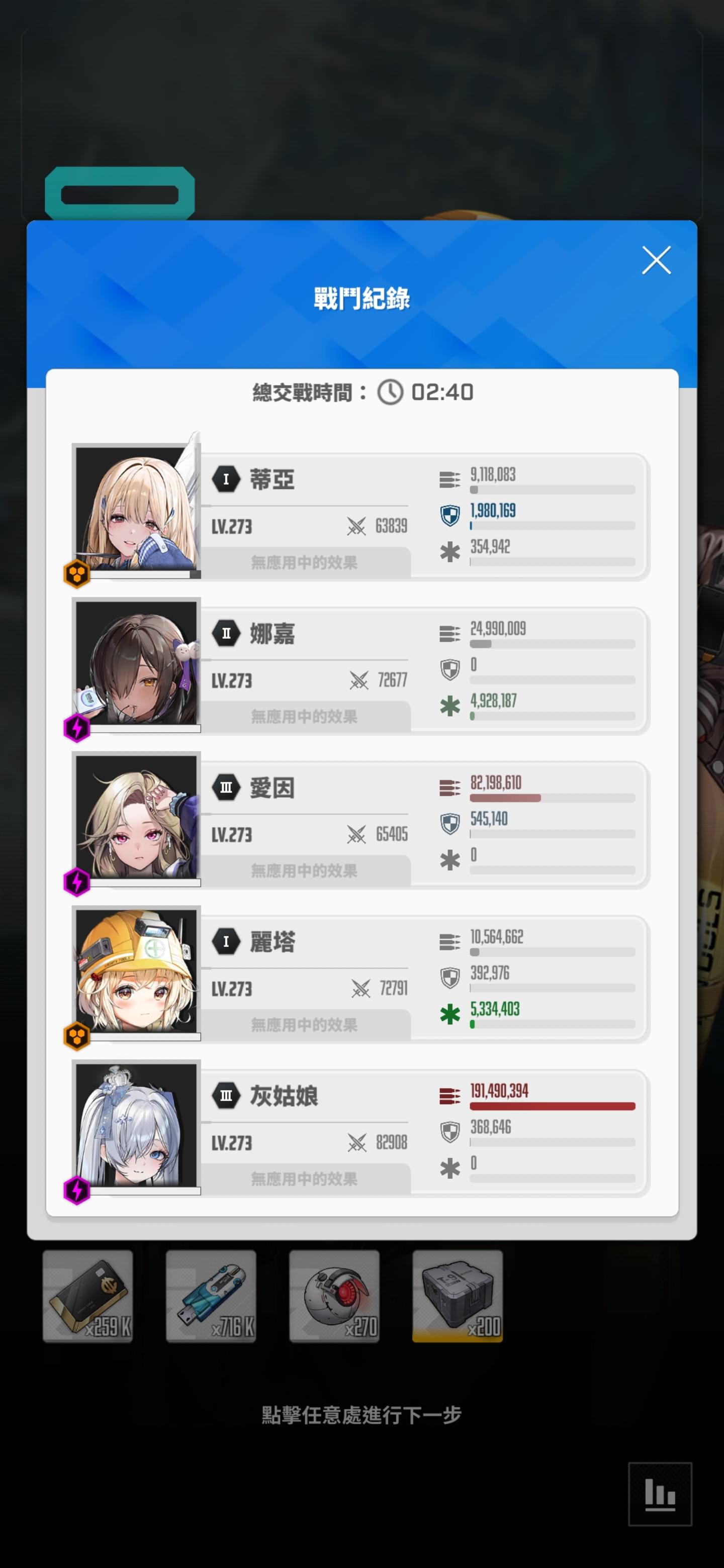The width and height of the screenshot is (724, 1568).
Task: Tap the supply crate reward x200
Action: [x=458, y=1296]
